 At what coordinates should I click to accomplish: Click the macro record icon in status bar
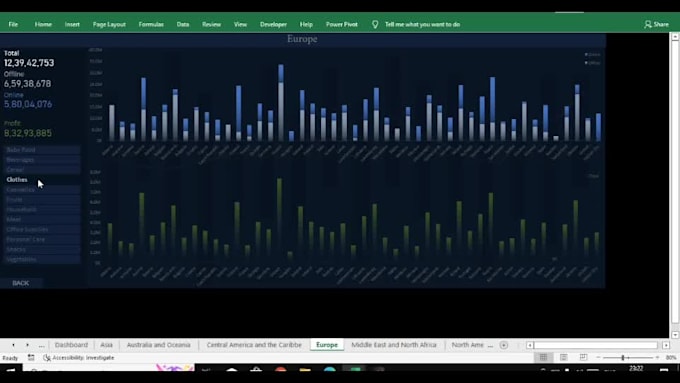click(31, 357)
